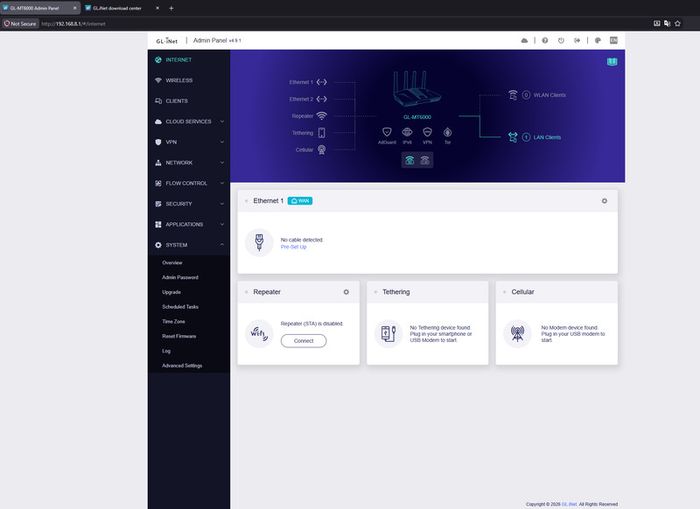Collapse the Cellular card arrow
The image size is (700, 509).
coord(504,292)
